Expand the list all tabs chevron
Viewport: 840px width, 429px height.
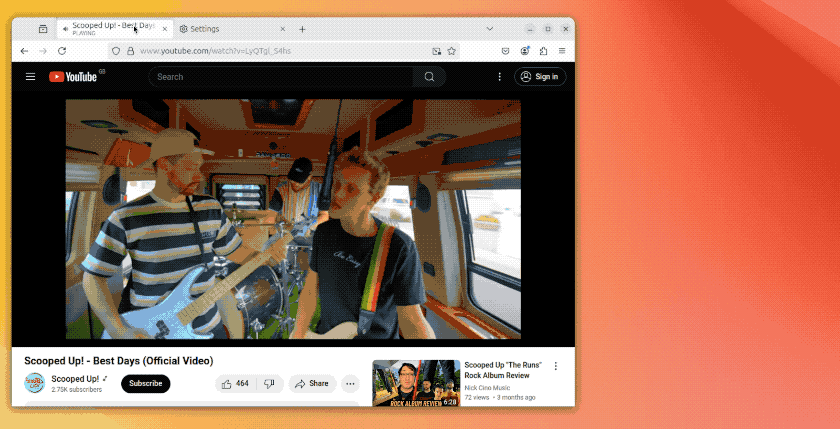coord(489,29)
